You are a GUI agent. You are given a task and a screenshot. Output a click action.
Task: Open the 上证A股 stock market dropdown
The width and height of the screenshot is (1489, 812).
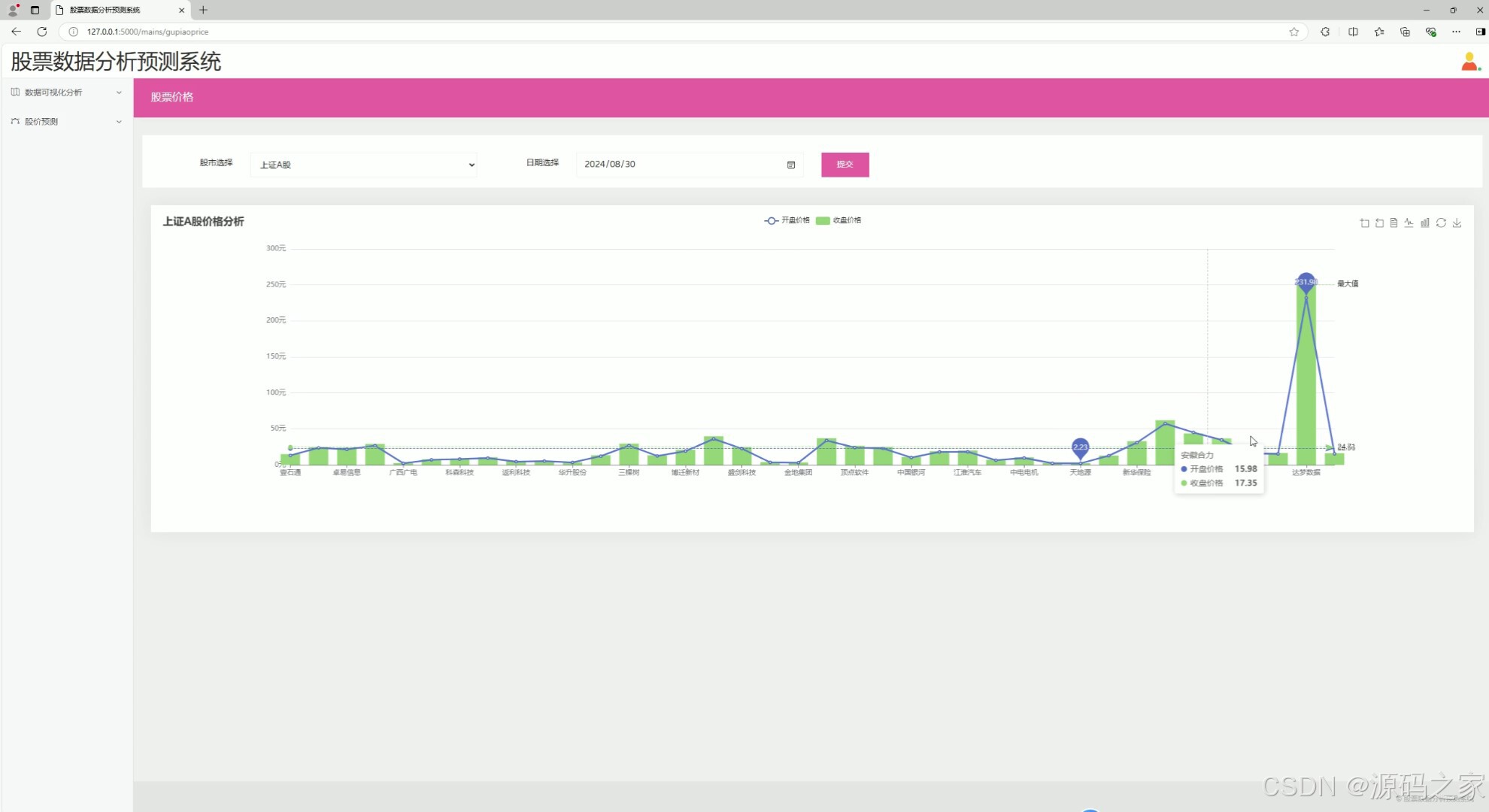tap(364, 165)
